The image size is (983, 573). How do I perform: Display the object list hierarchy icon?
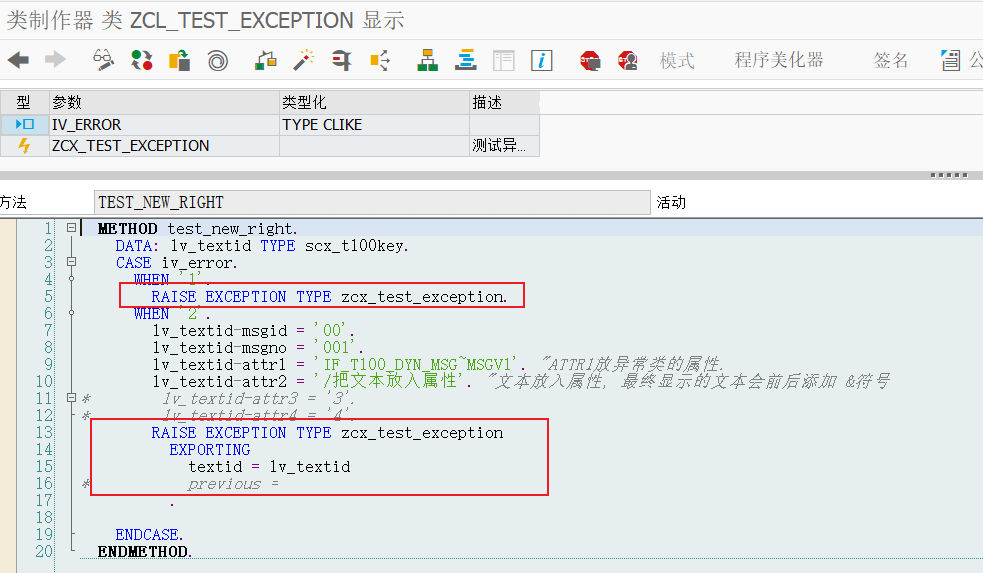click(x=428, y=60)
